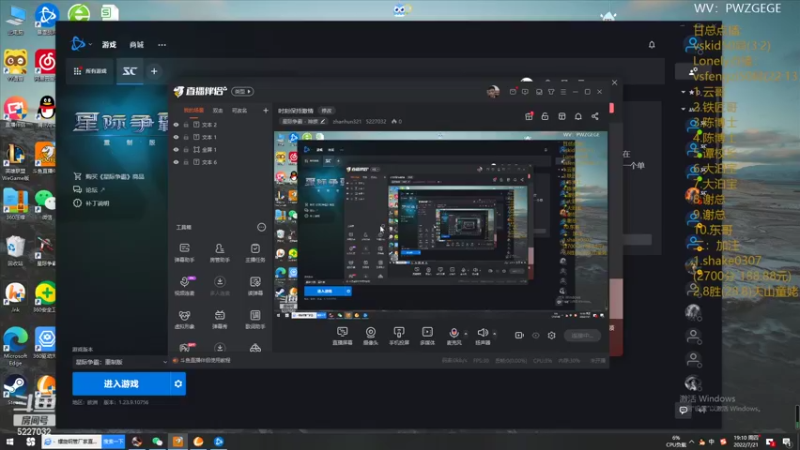Open Windows Start menu
Screen dimensions: 800x450
point(9,441)
